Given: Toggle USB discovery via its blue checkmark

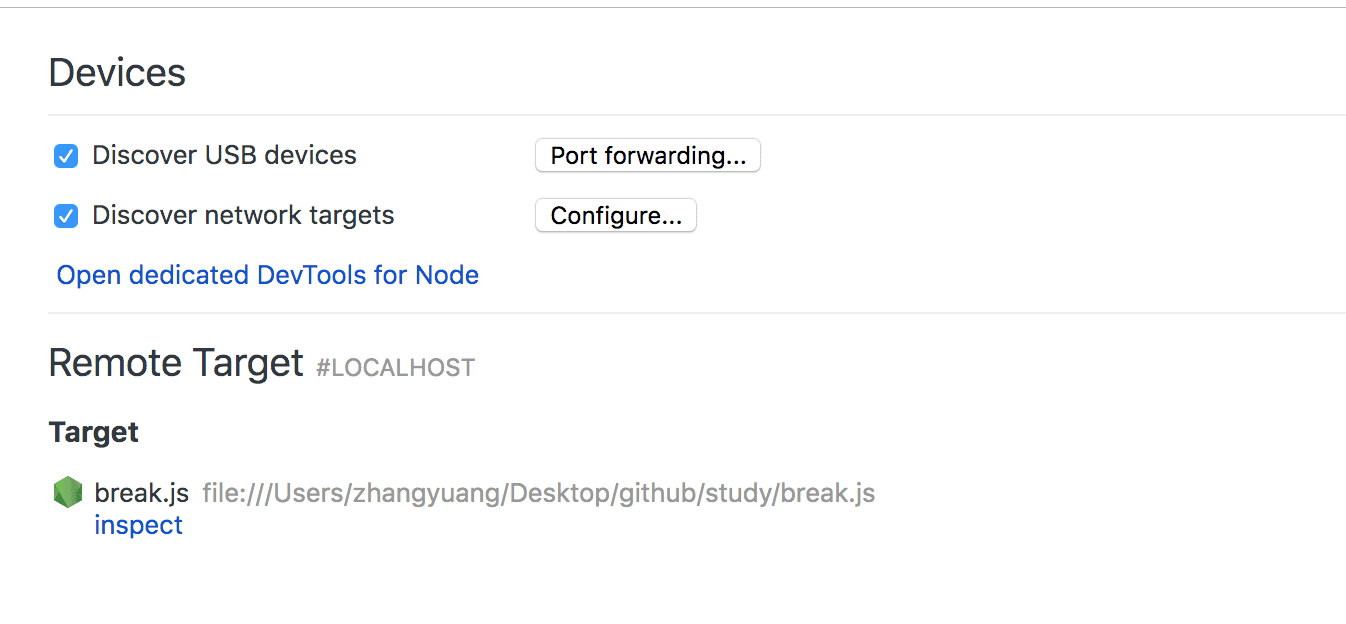Looking at the screenshot, I should (66, 156).
